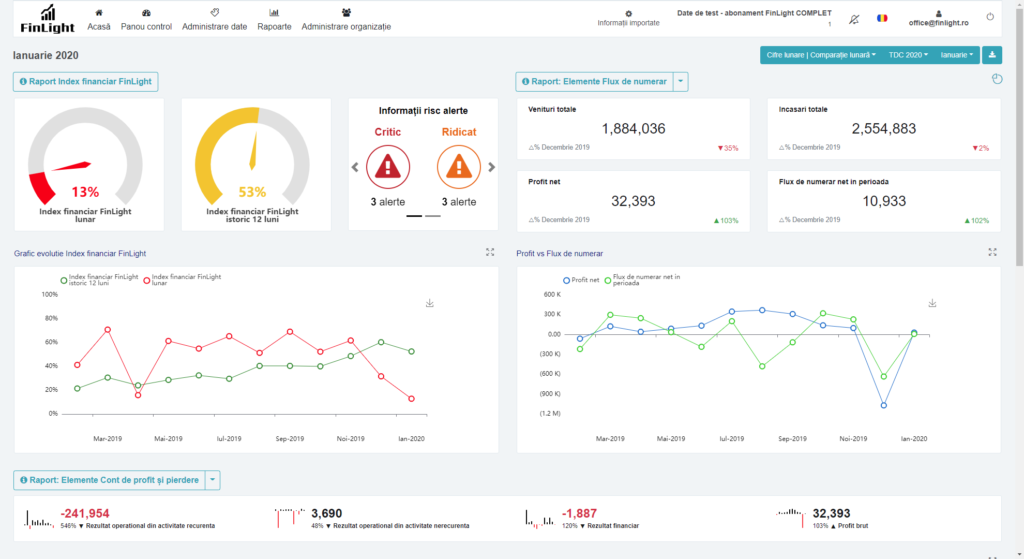Viewport: 1024px width, 559px height.
Task: Click the Romanian flag language icon
Action: tap(882, 18)
